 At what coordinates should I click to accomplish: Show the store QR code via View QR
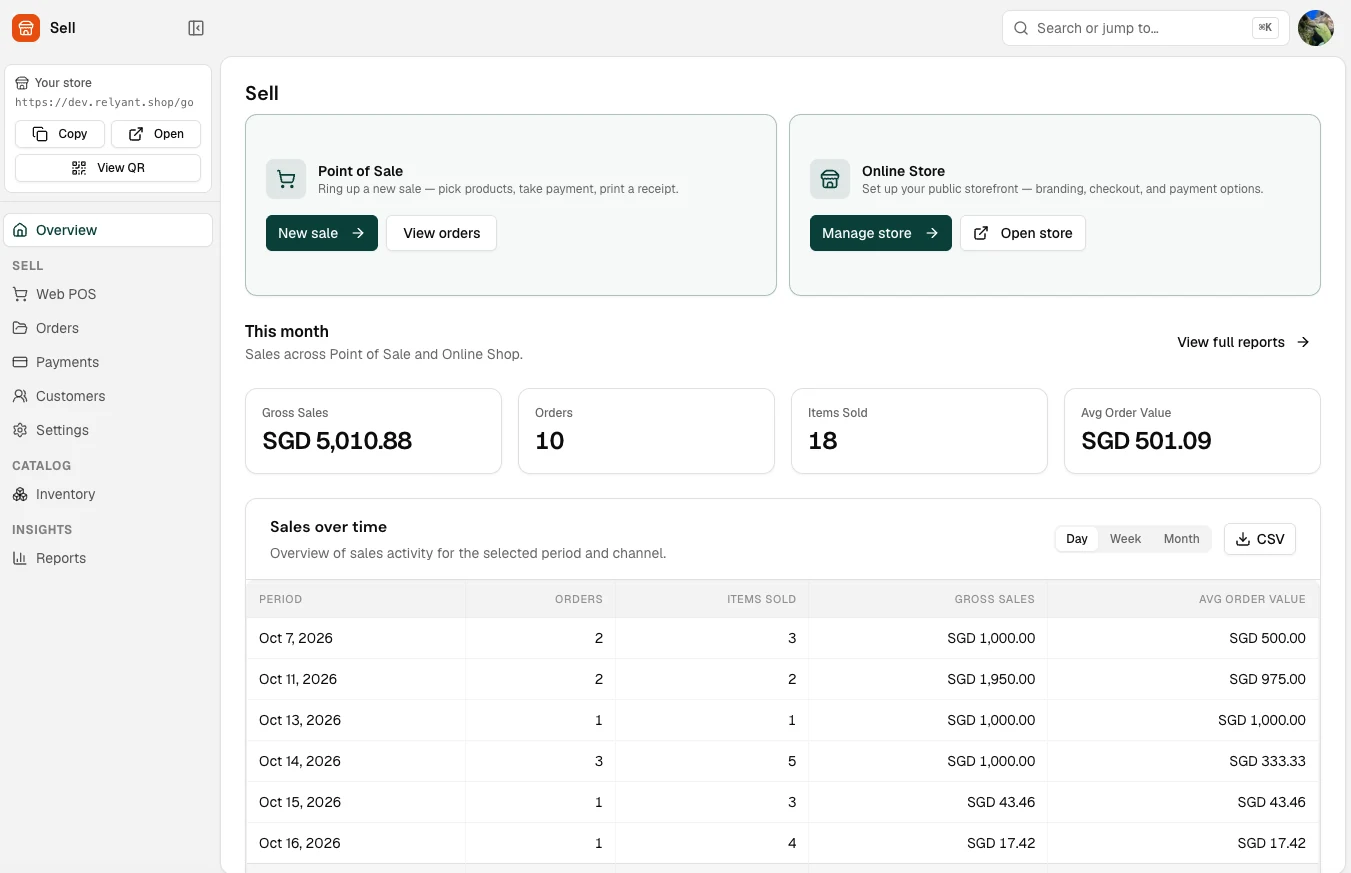point(108,168)
